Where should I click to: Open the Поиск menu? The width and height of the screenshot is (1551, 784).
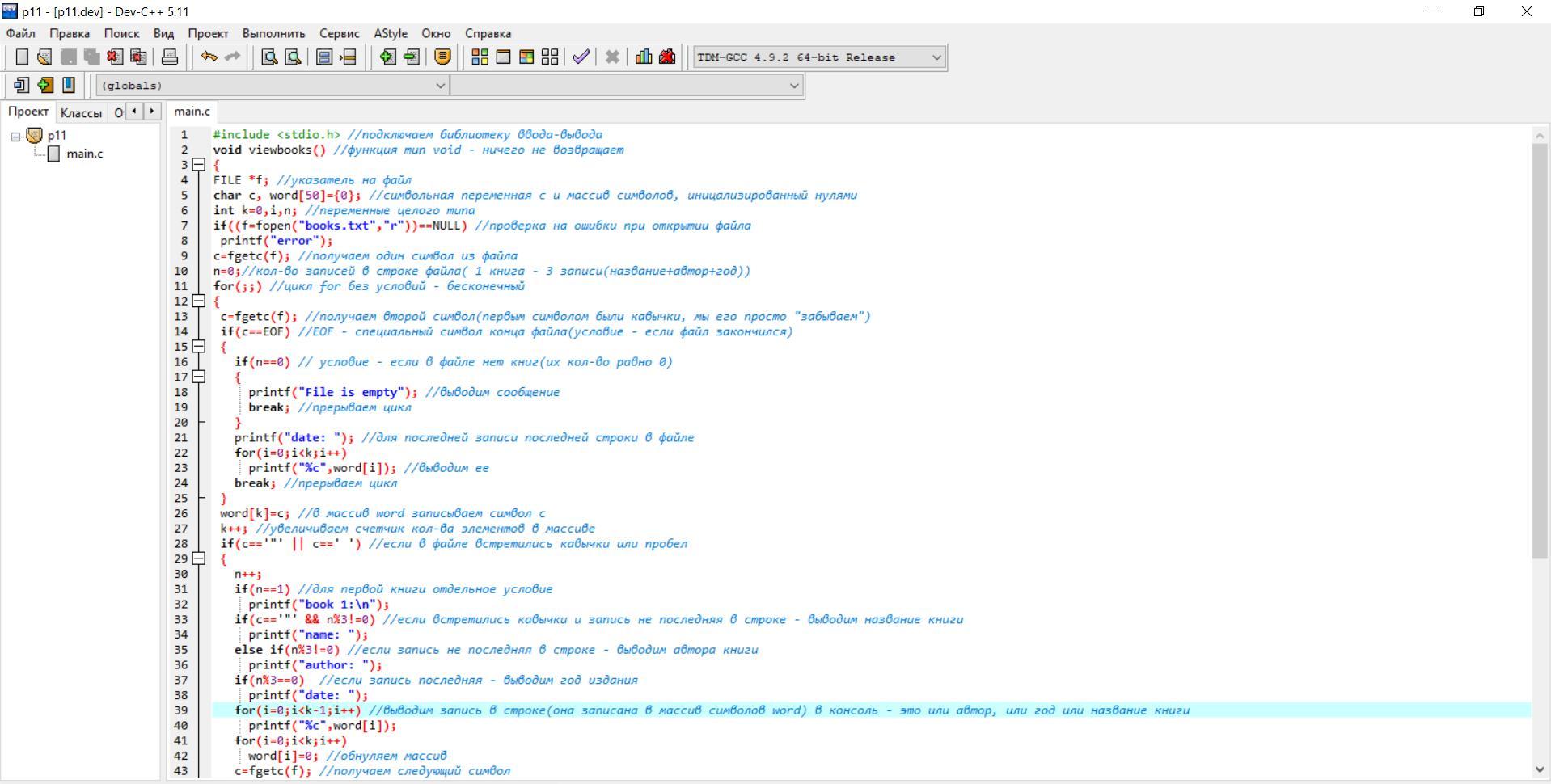121,33
